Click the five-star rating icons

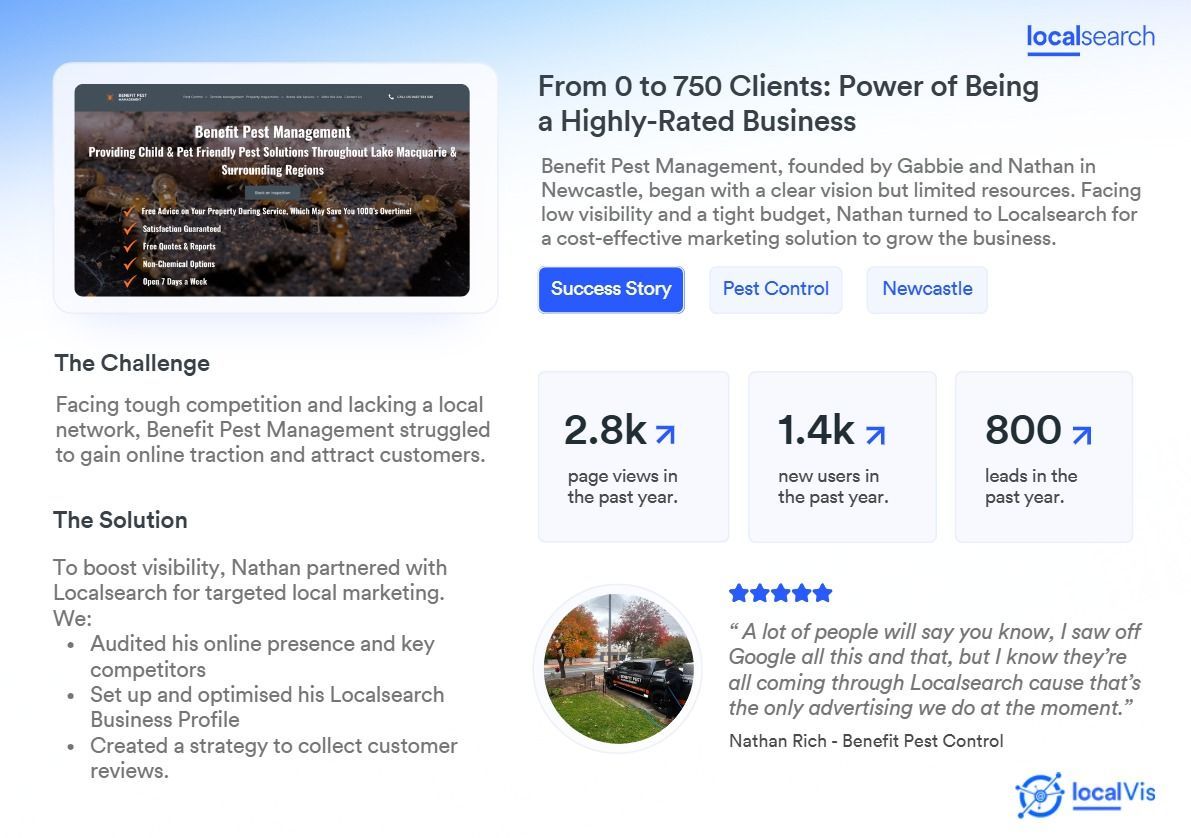coord(780,593)
